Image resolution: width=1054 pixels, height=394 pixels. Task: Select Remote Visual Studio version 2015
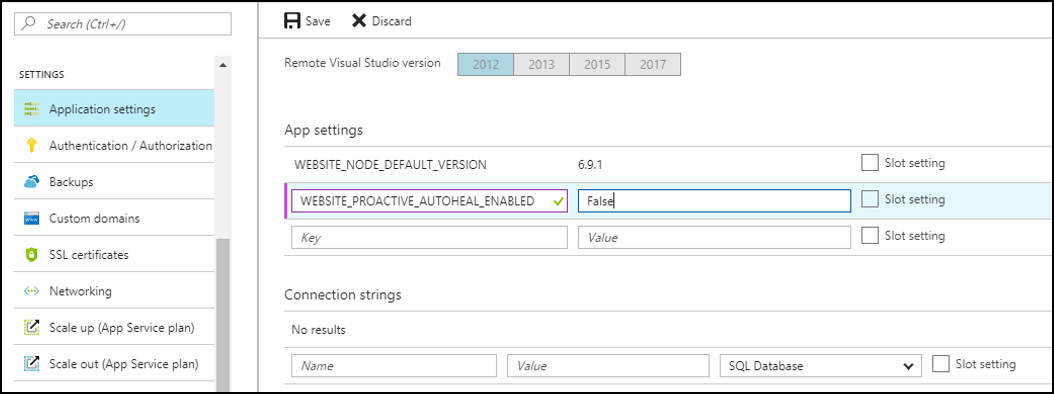click(x=597, y=65)
